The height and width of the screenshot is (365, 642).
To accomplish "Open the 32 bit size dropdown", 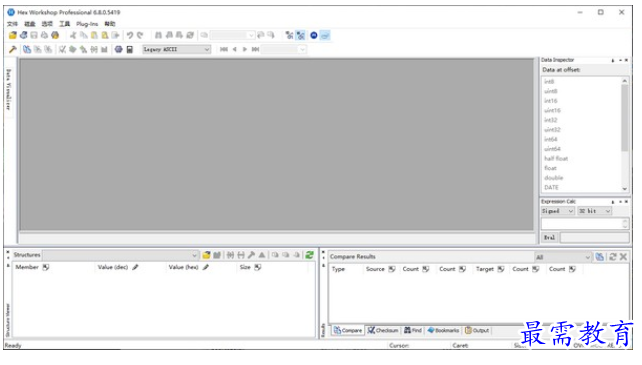I will point(595,211).
